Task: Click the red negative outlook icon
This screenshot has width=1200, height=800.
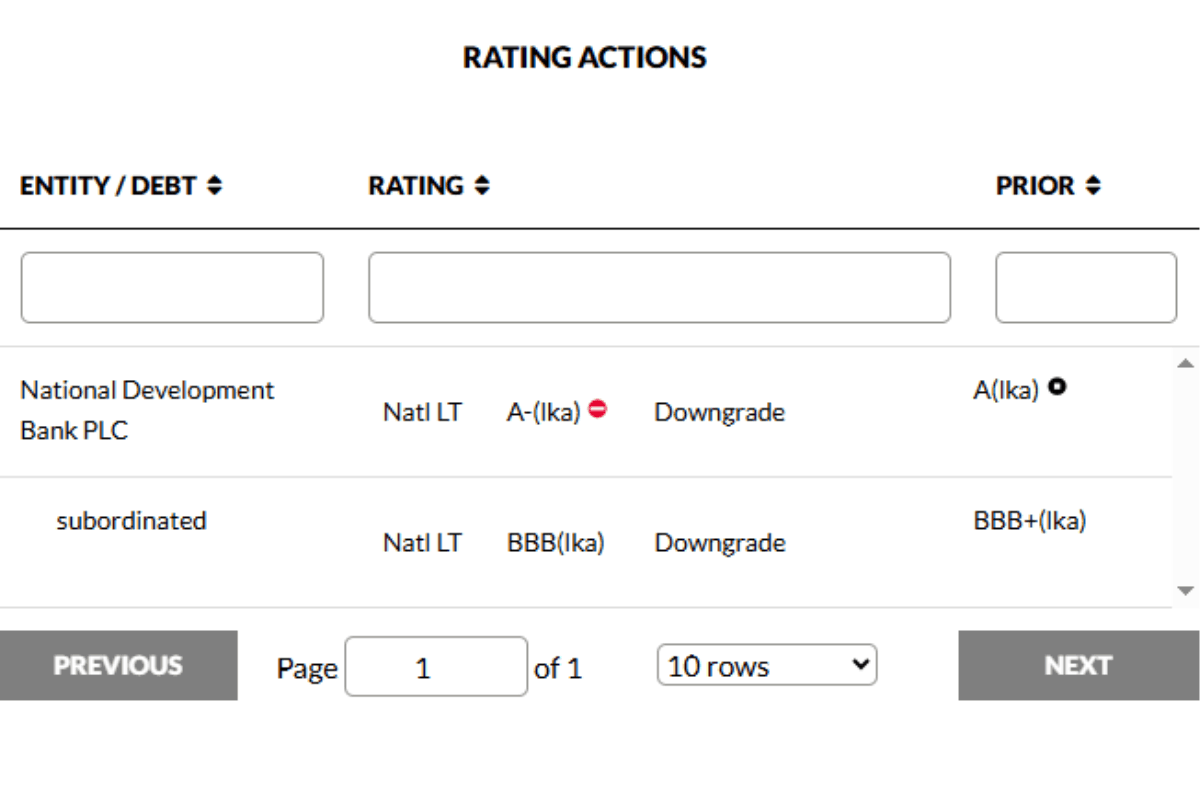Action: (x=597, y=409)
